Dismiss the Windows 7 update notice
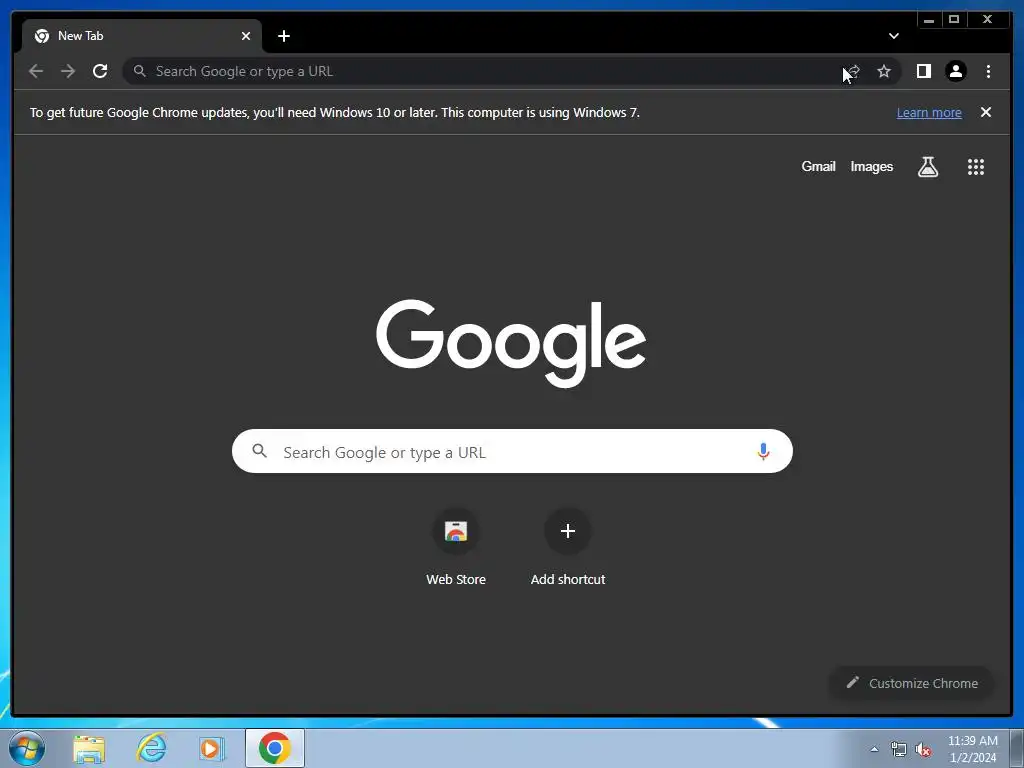Screen dimensions: 1024x768 pos(986,112)
